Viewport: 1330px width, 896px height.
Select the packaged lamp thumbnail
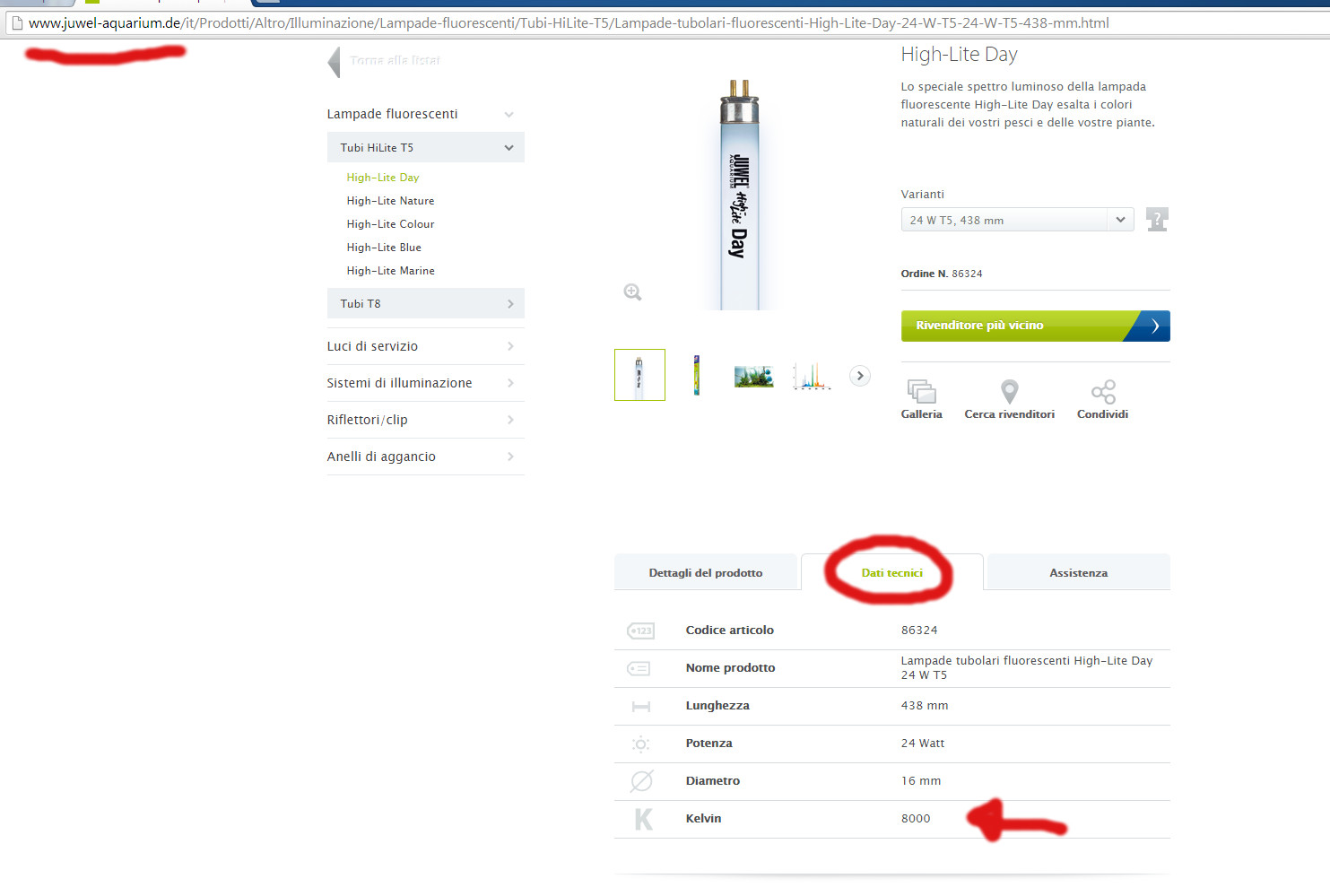(x=696, y=375)
